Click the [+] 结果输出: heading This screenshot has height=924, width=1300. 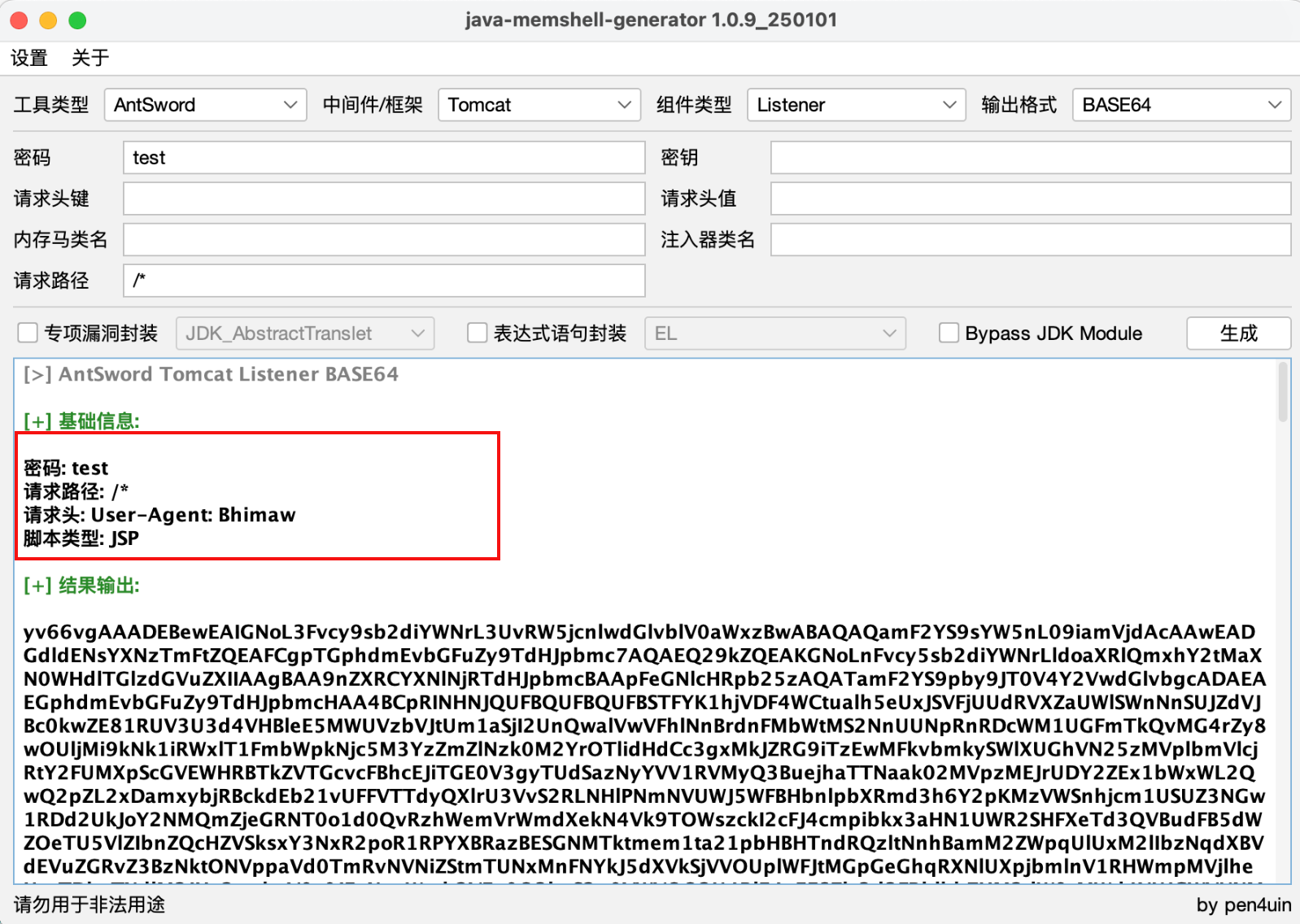pyautogui.click(x=81, y=586)
